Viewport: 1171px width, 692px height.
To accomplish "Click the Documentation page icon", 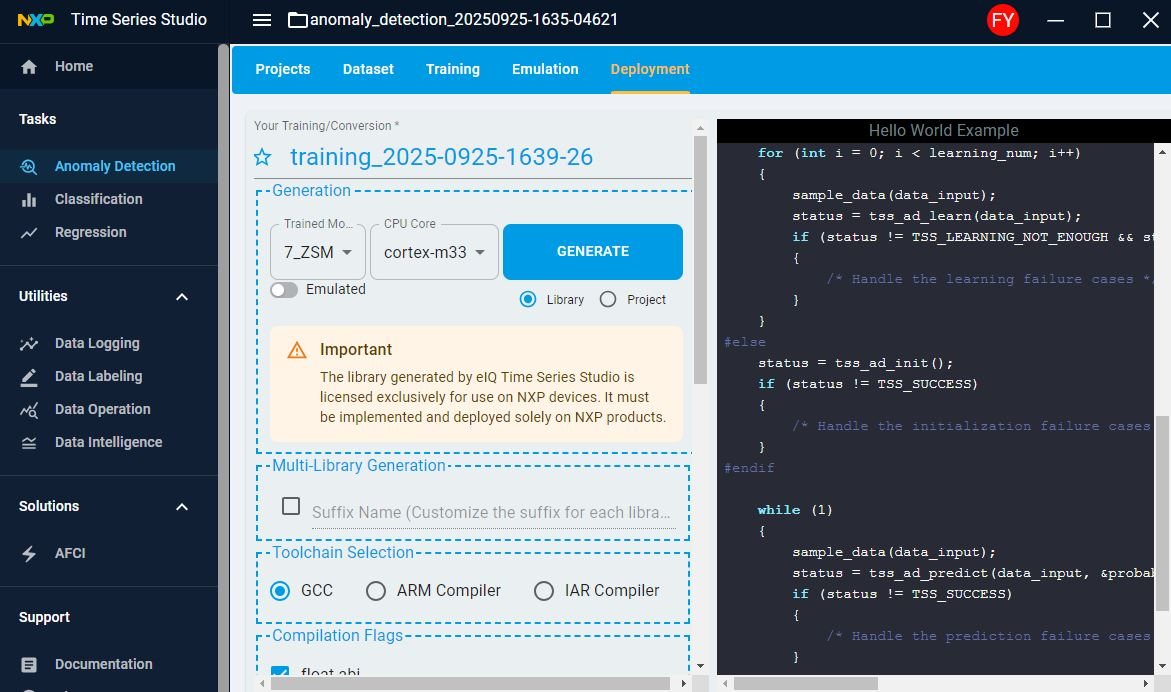I will point(29,664).
